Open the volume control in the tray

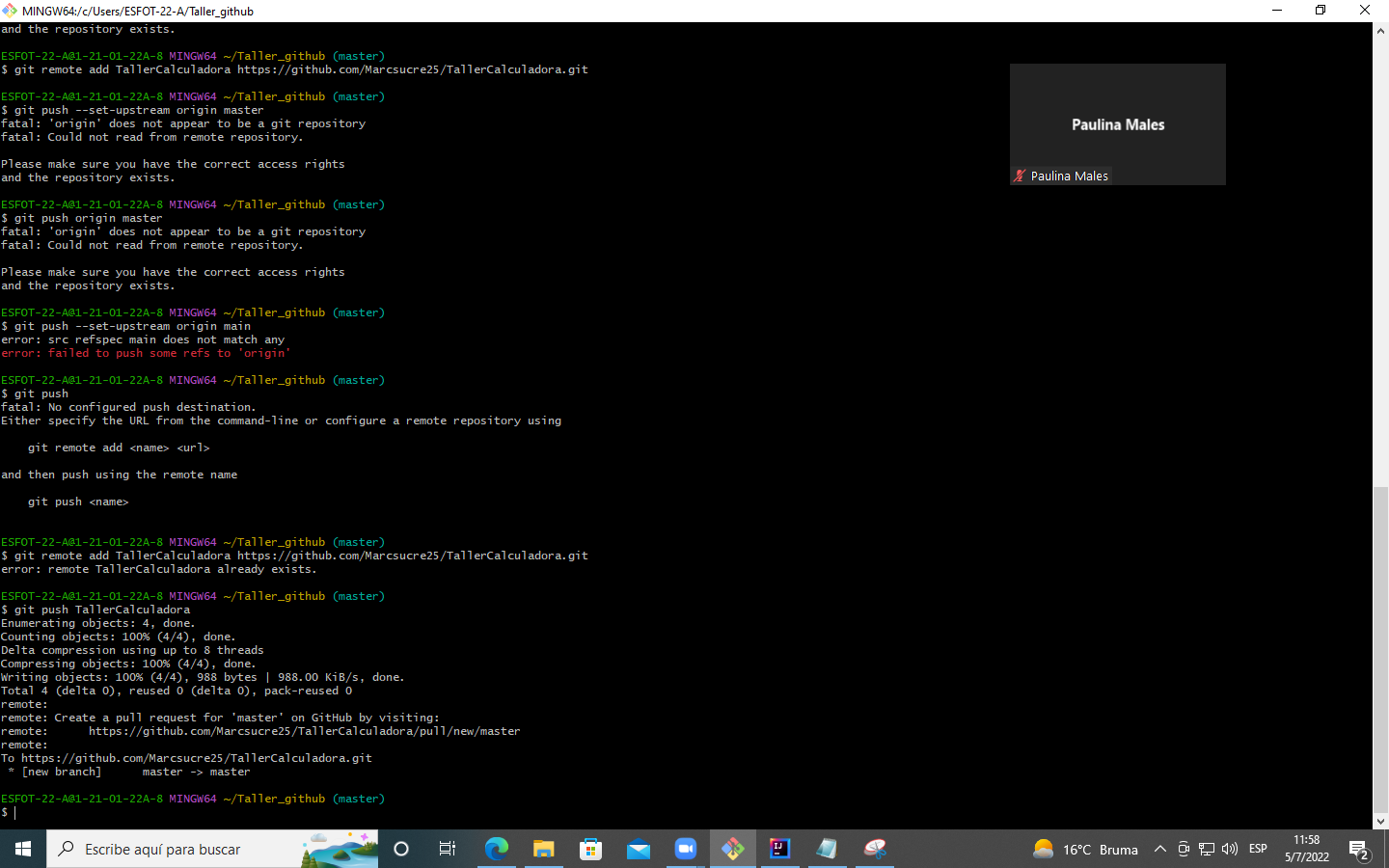(1229, 849)
